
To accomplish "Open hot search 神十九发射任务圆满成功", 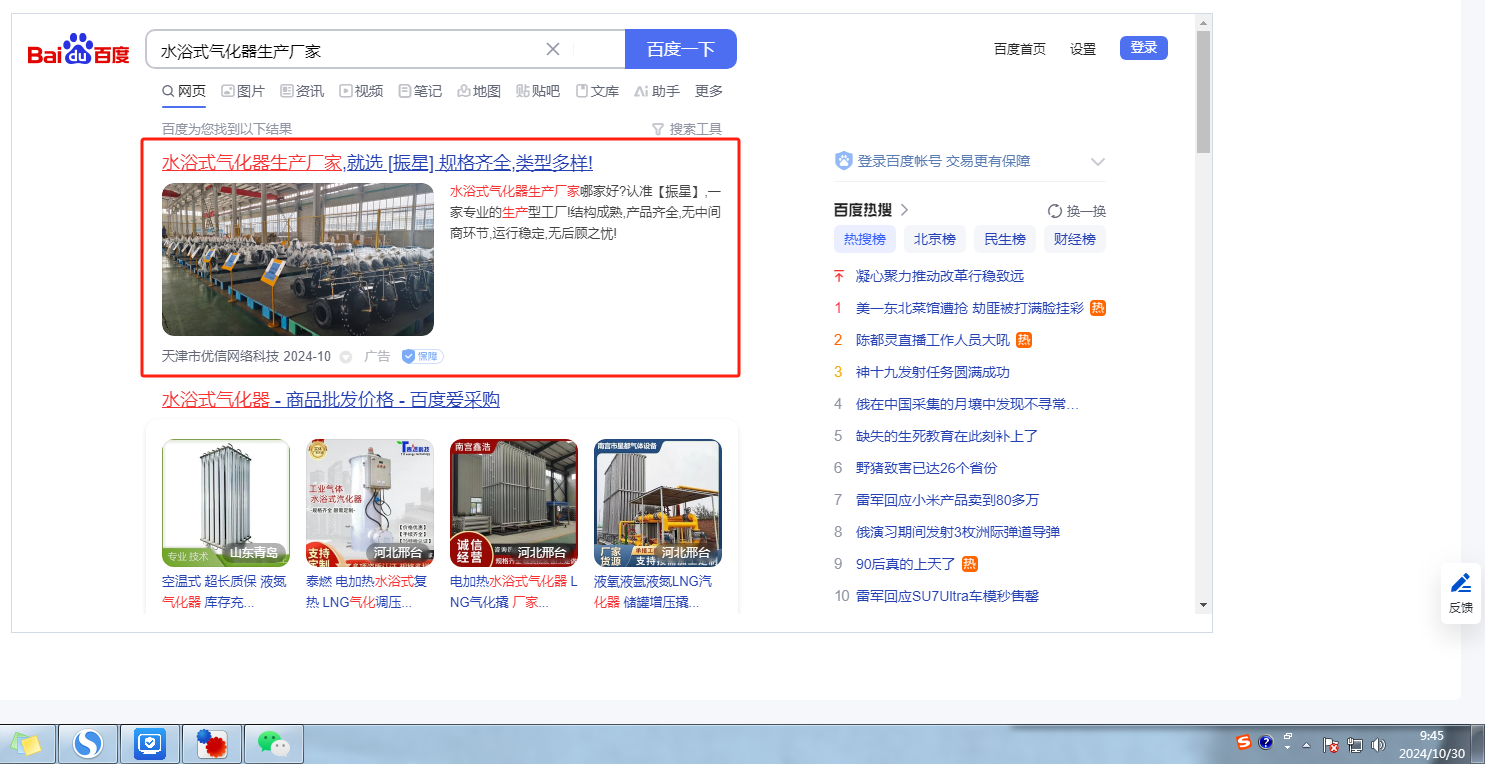I will pyautogui.click(x=933, y=372).
